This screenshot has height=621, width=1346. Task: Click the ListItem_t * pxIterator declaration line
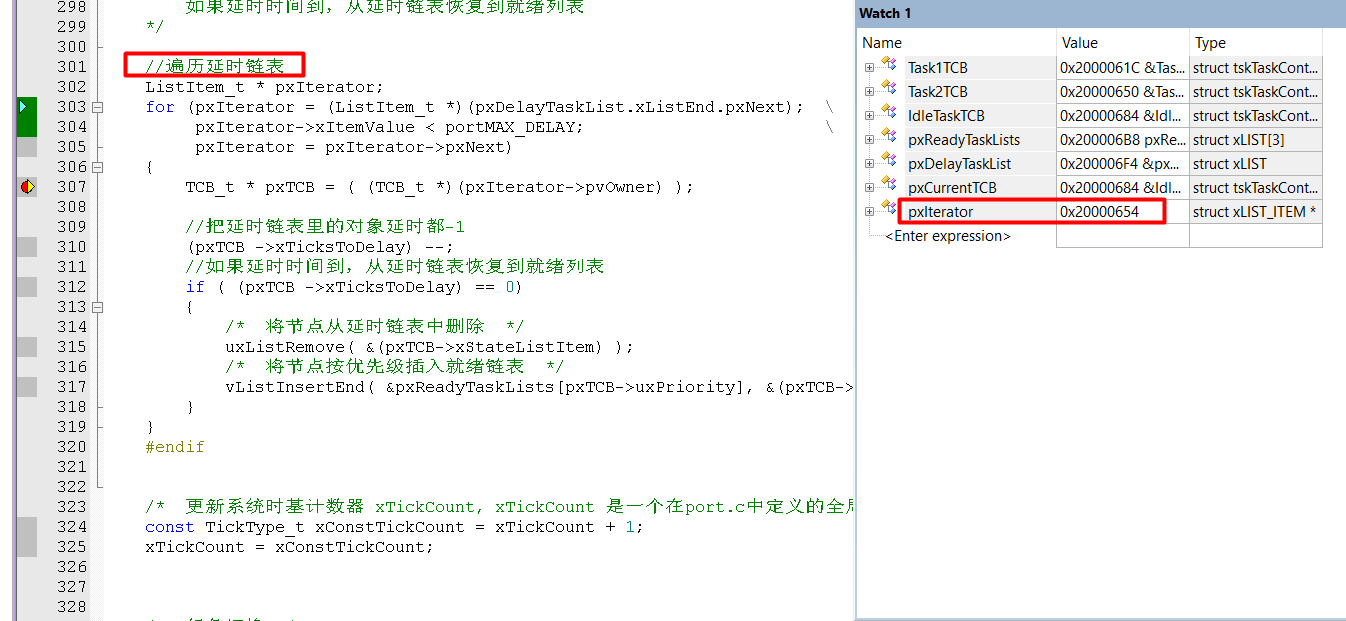264,87
